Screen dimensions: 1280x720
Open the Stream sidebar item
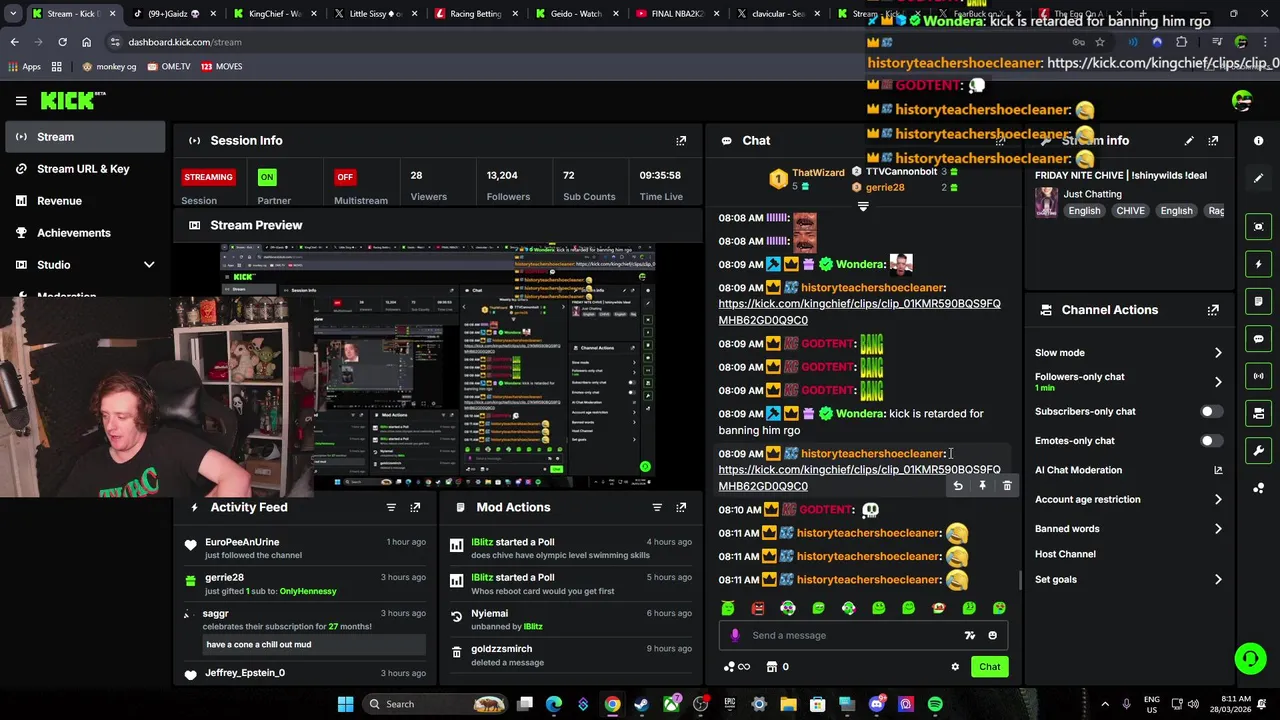(x=84, y=137)
